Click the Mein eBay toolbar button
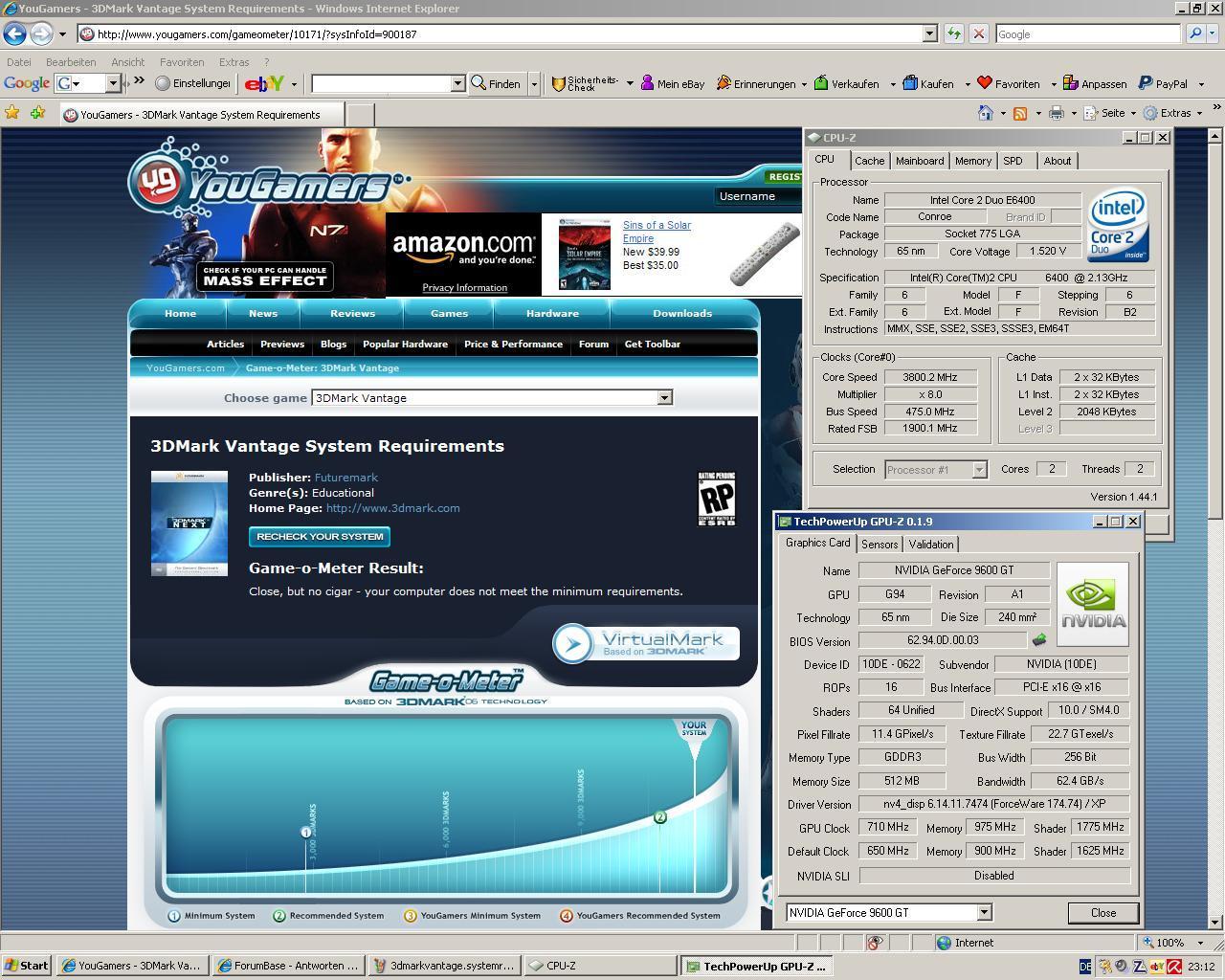Image resolution: width=1225 pixels, height=980 pixels. coord(673,83)
